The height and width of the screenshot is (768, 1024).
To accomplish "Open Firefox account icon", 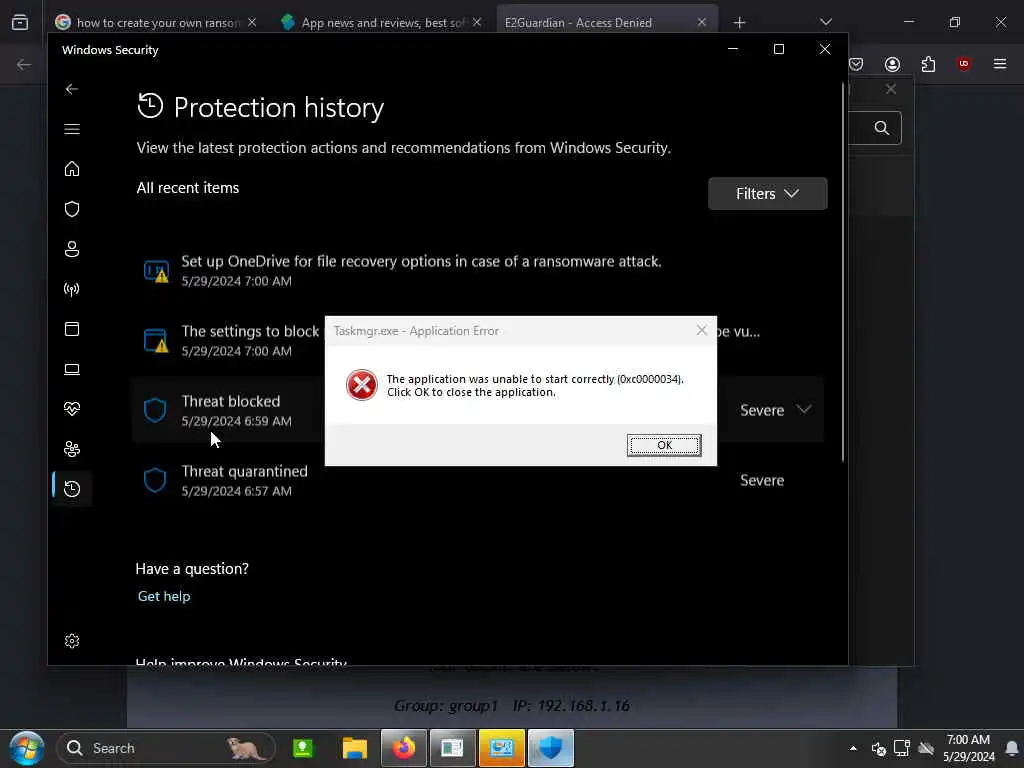I will click(892, 64).
